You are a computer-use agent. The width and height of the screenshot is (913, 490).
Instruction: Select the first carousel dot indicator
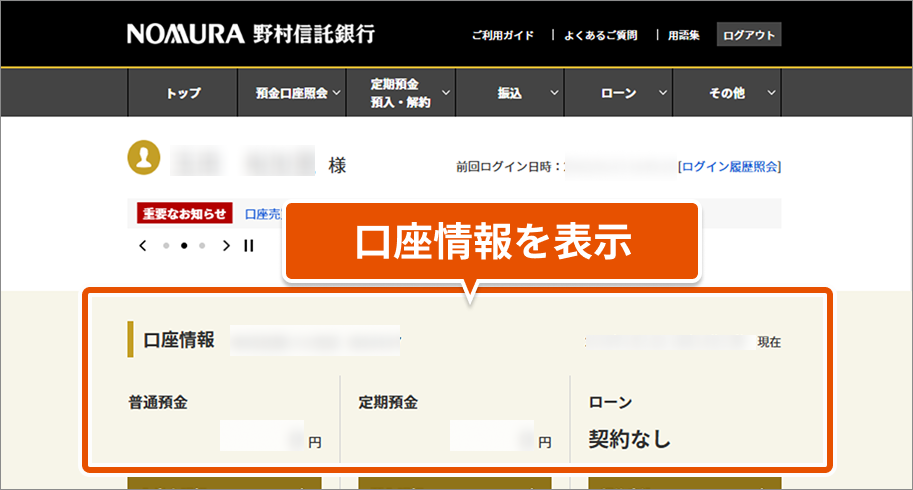[x=166, y=245]
